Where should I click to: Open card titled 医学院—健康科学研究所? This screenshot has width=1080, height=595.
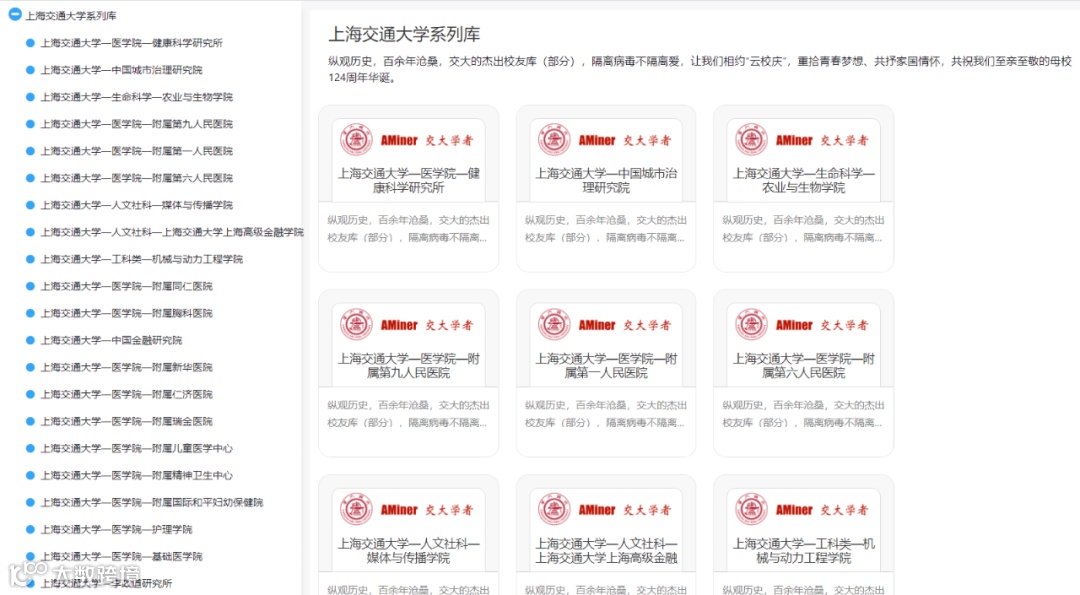[408, 180]
